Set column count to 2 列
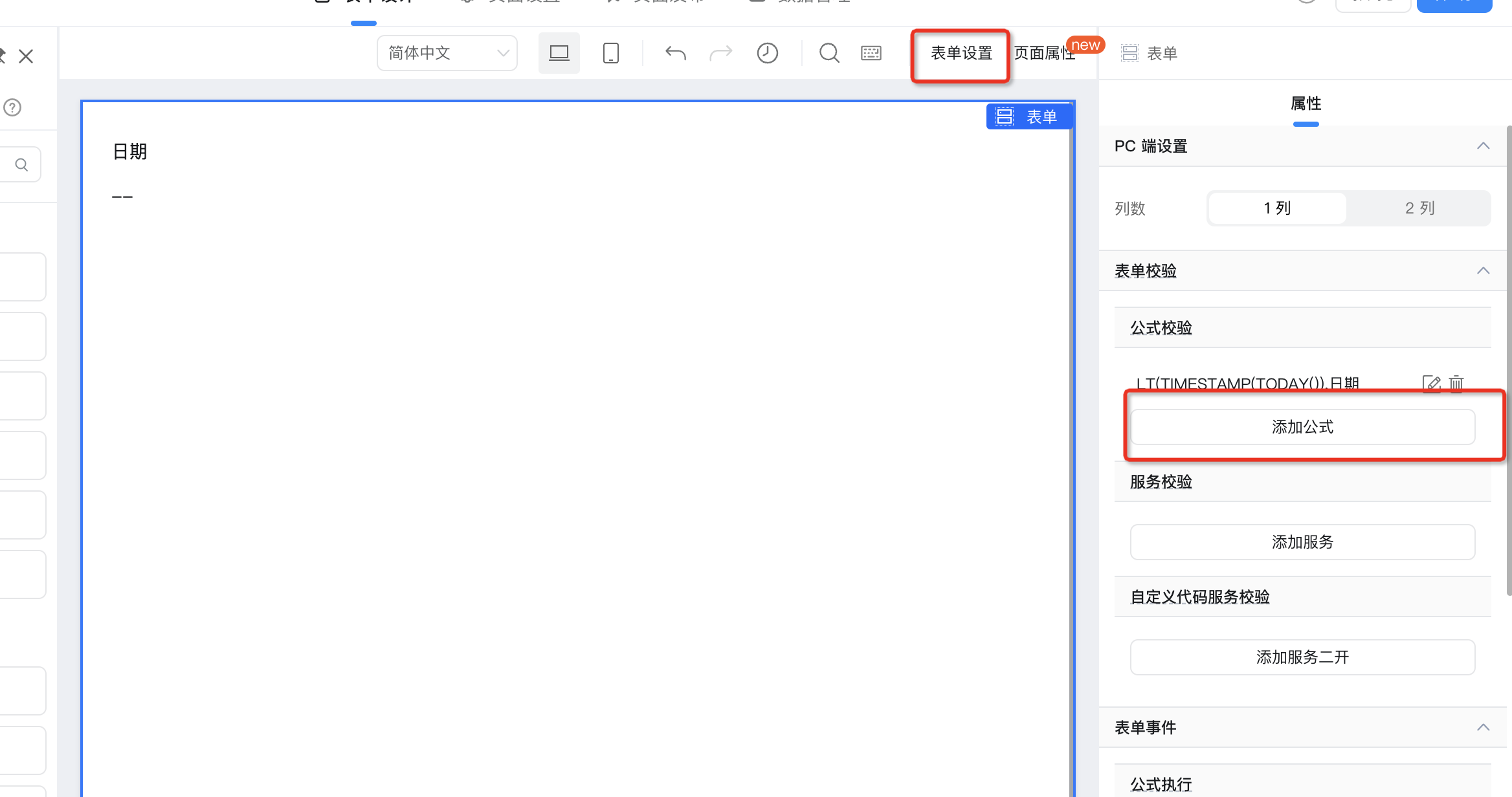Viewport: 1512px width, 797px height. 1419,208
